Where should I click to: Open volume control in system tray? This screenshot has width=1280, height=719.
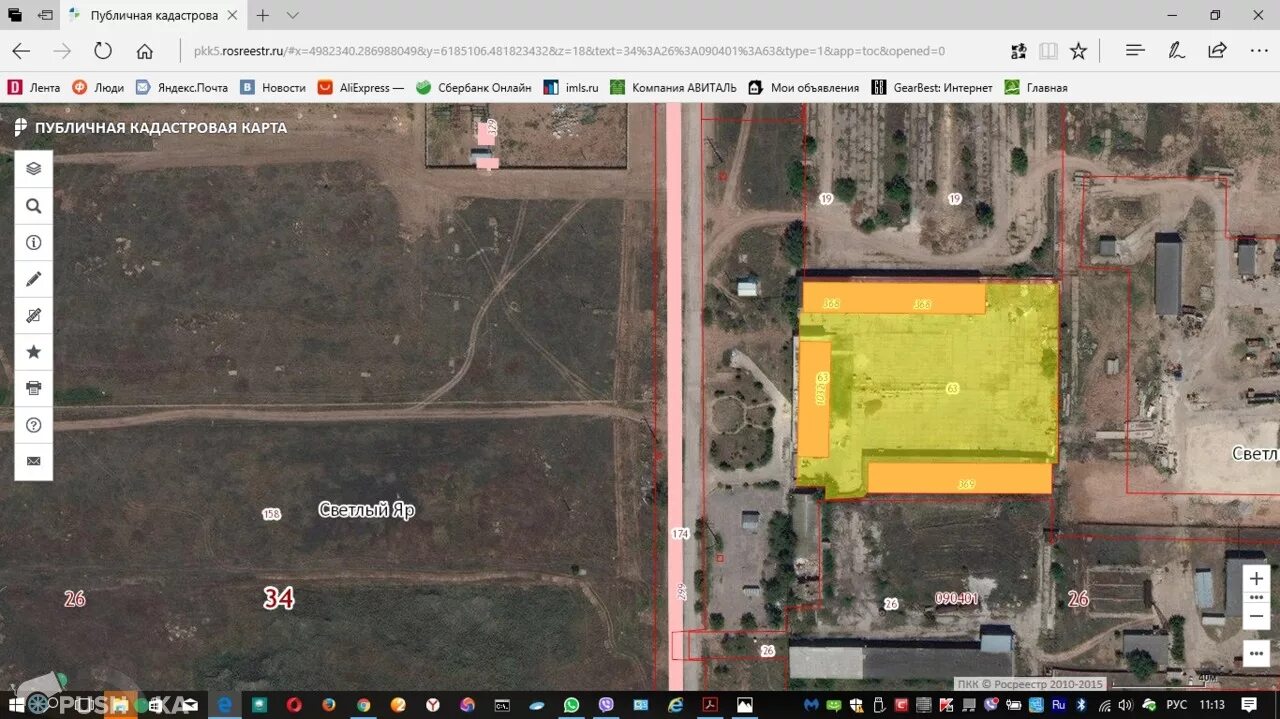click(x=1125, y=704)
